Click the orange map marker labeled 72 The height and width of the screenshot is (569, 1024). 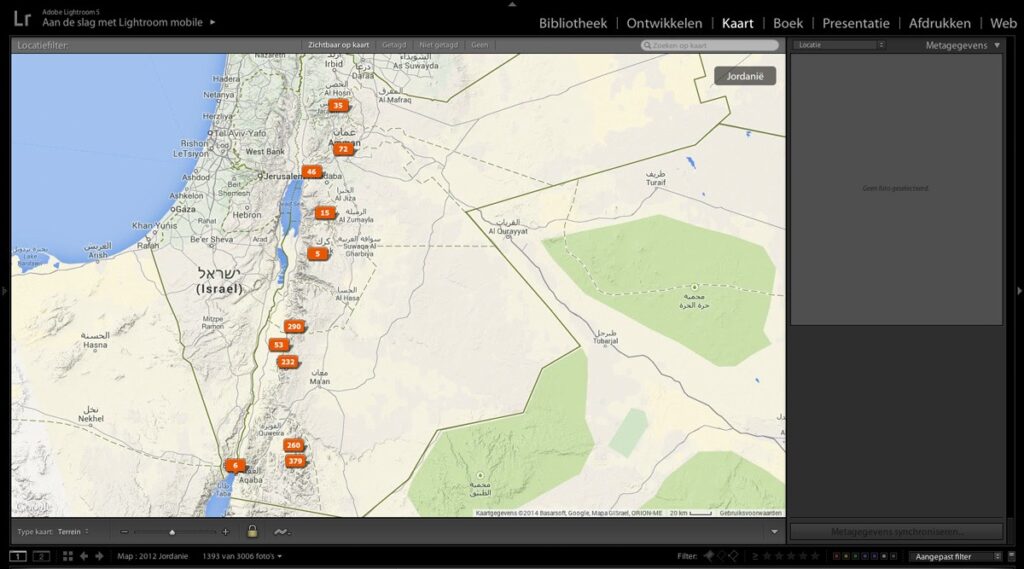tap(343, 149)
